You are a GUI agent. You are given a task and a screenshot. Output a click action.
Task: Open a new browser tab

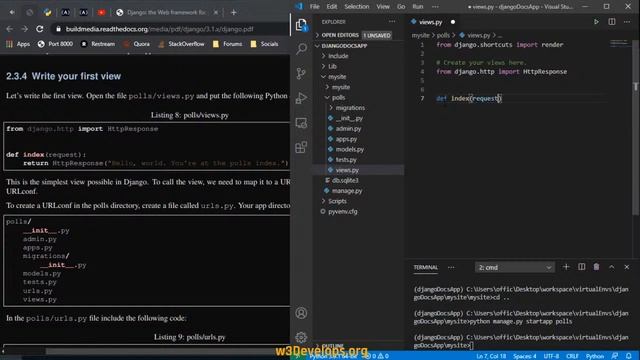tap(233, 13)
